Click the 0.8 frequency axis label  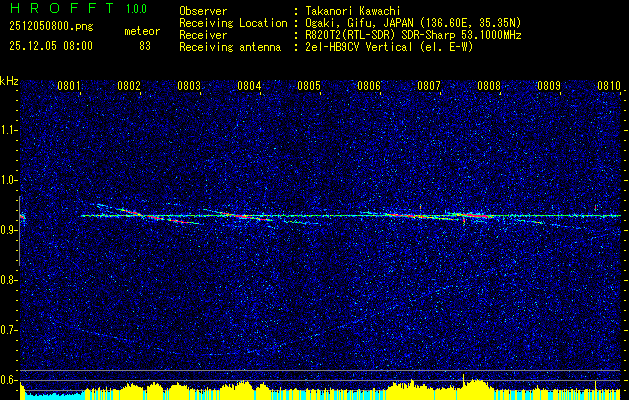click(x=9, y=280)
